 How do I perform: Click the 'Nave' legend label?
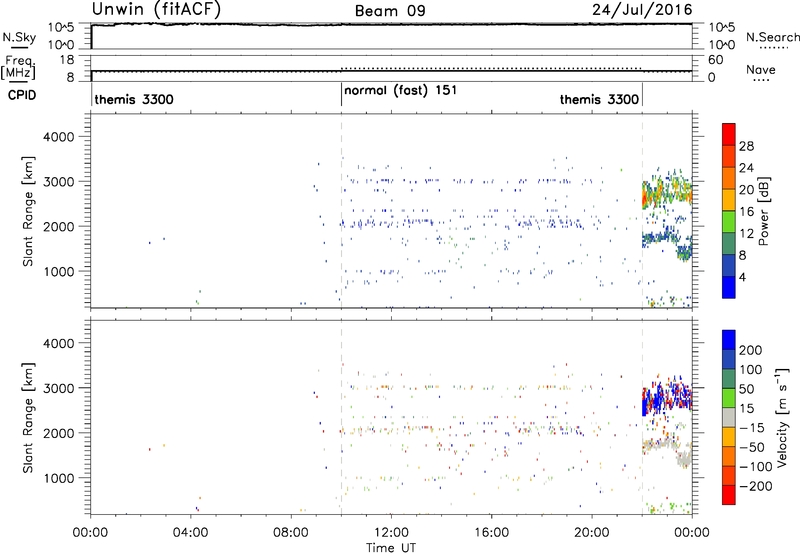point(760,69)
